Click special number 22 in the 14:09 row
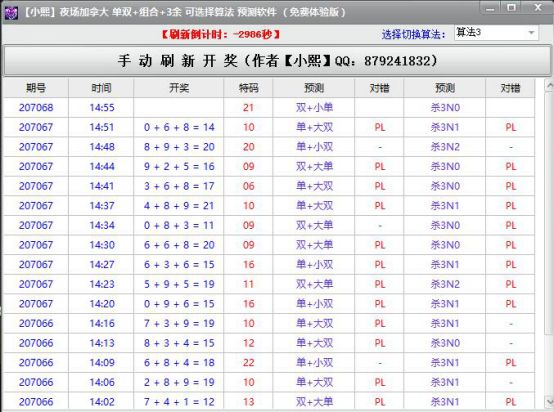Viewport: 554px width, 412px height. (248, 363)
